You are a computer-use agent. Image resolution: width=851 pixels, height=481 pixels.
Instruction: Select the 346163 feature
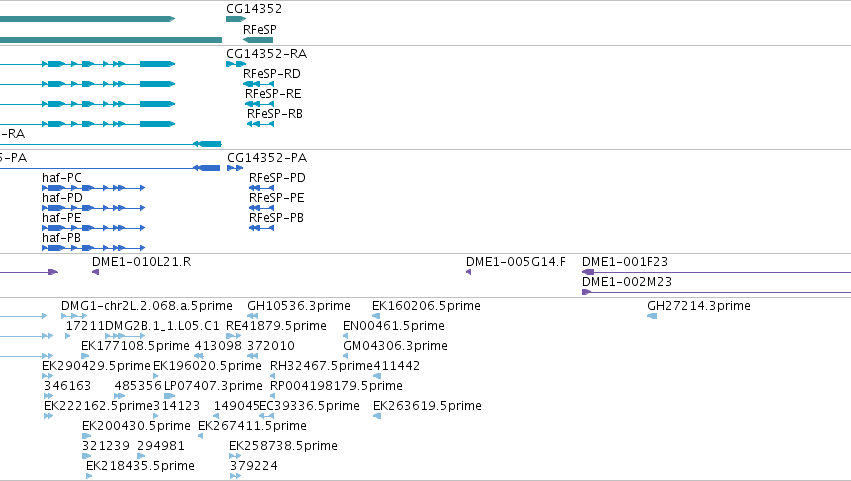point(48,396)
